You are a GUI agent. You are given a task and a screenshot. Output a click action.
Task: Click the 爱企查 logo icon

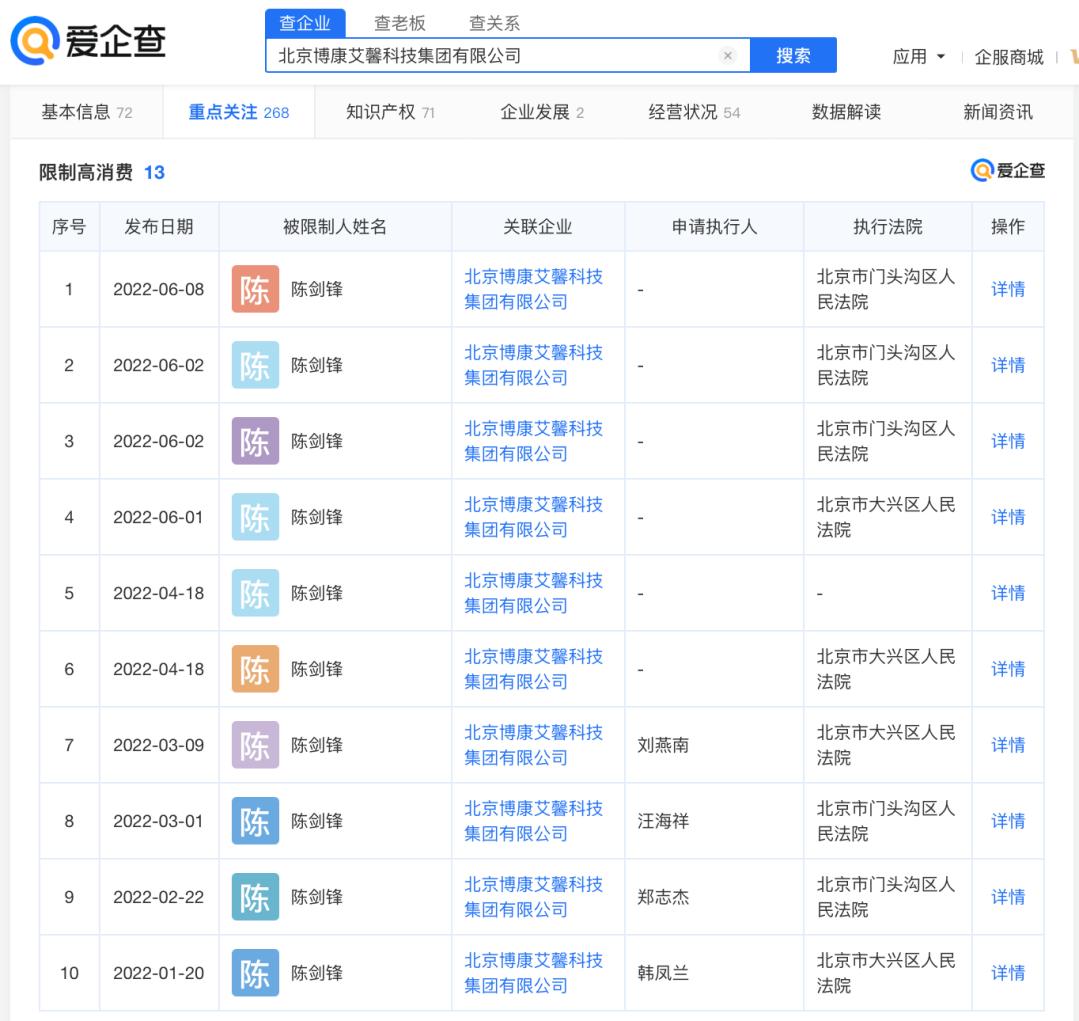click(x=31, y=40)
